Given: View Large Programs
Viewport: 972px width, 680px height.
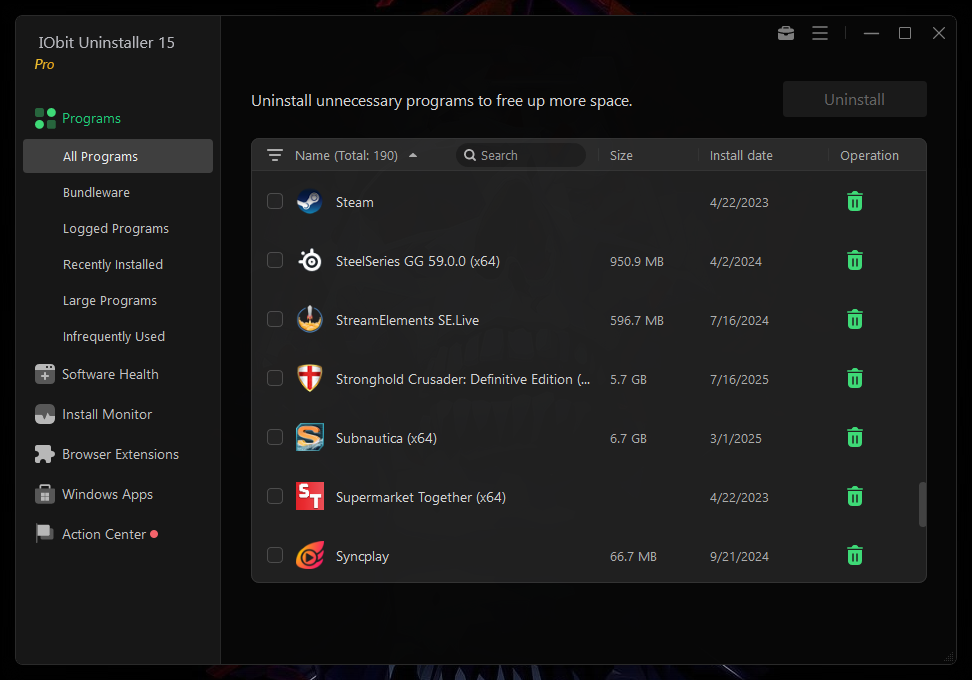Looking at the screenshot, I should tap(110, 300).
